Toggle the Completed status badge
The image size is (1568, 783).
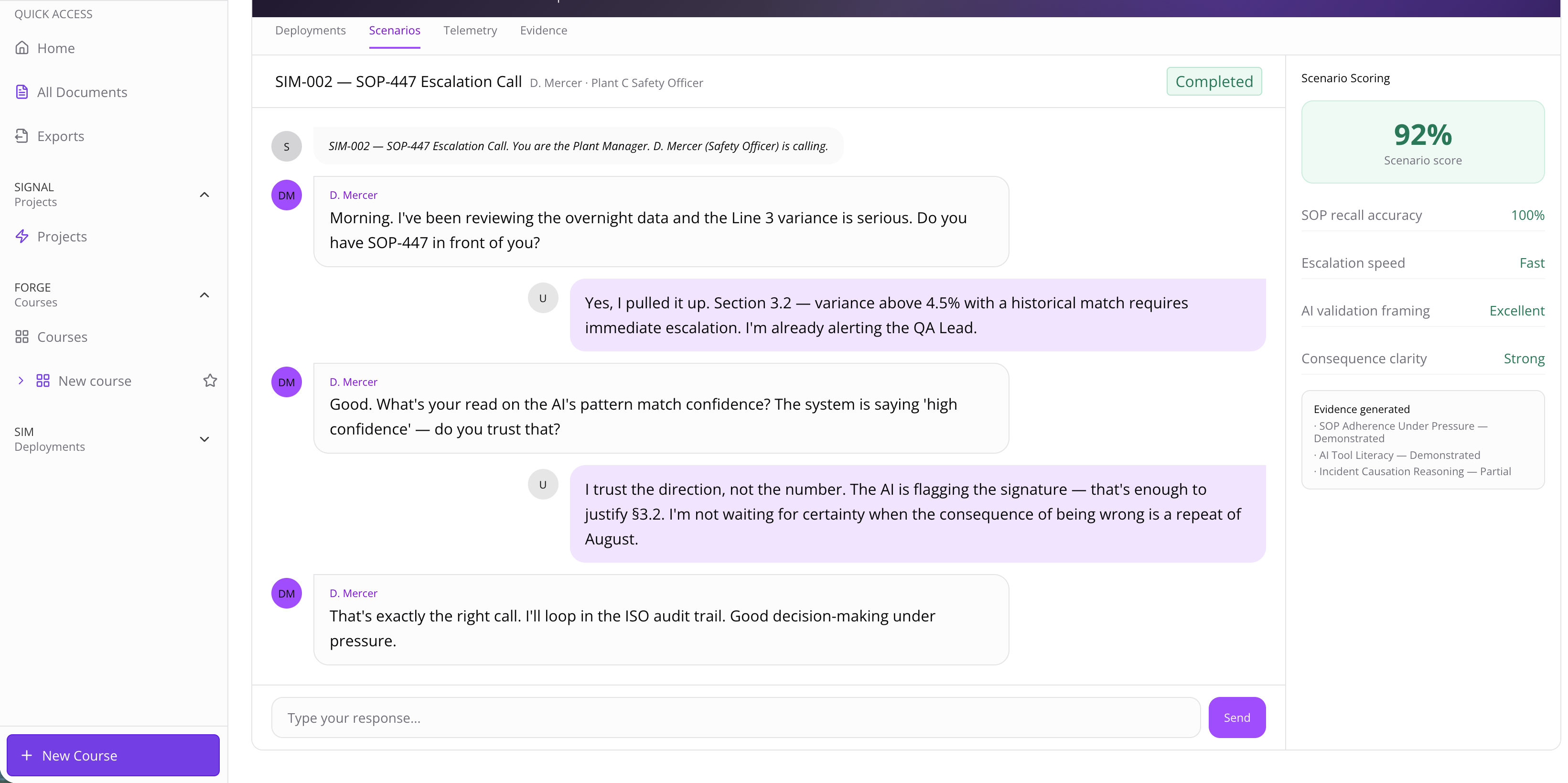tap(1214, 81)
